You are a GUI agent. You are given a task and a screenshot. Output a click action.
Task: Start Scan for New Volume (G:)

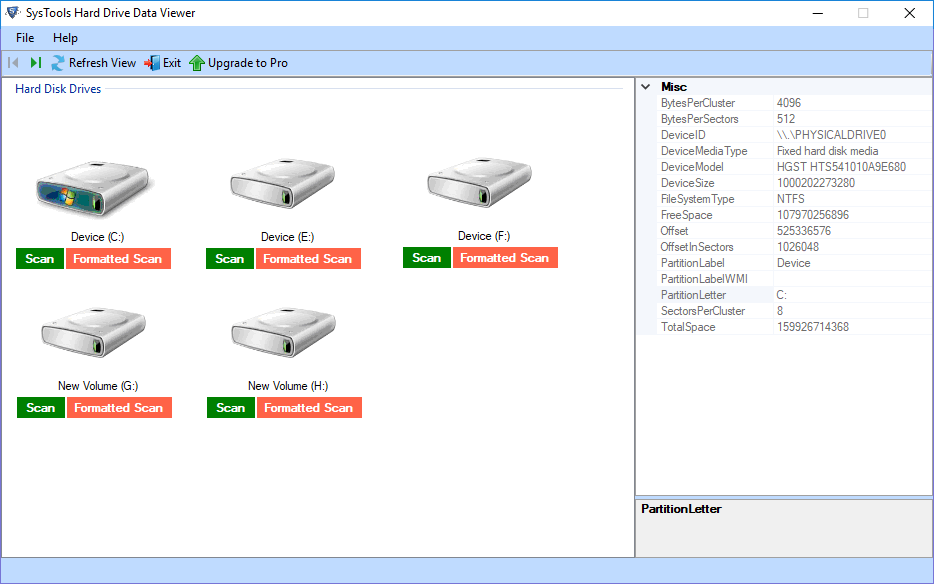pyautogui.click(x=41, y=408)
